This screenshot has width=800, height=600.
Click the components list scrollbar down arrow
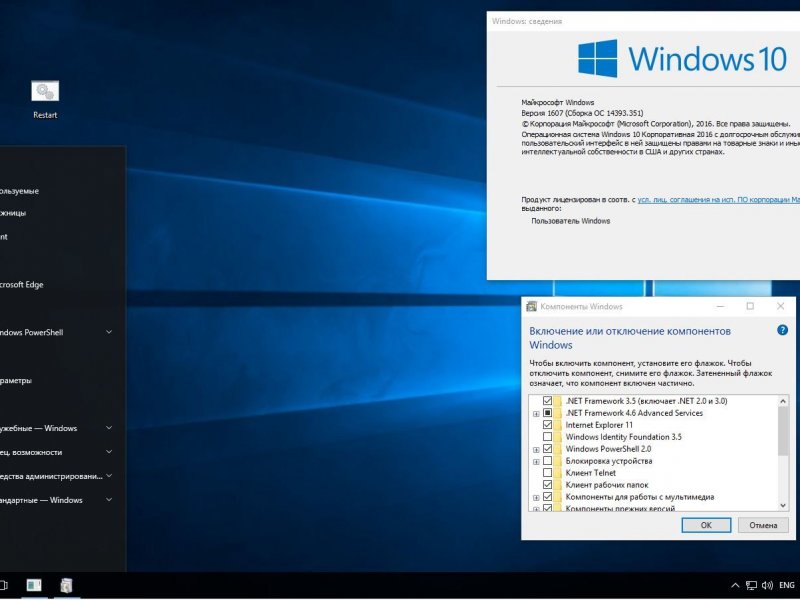(783, 505)
